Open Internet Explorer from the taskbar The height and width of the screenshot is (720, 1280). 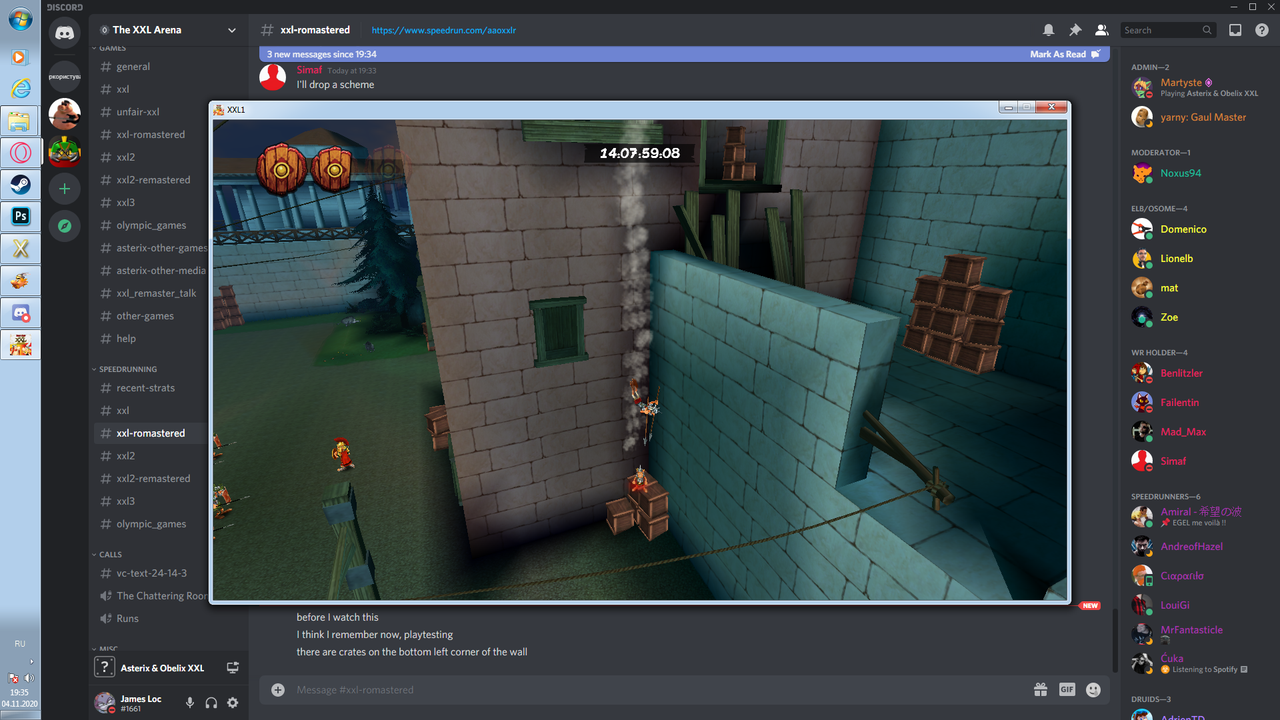point(20,88)
